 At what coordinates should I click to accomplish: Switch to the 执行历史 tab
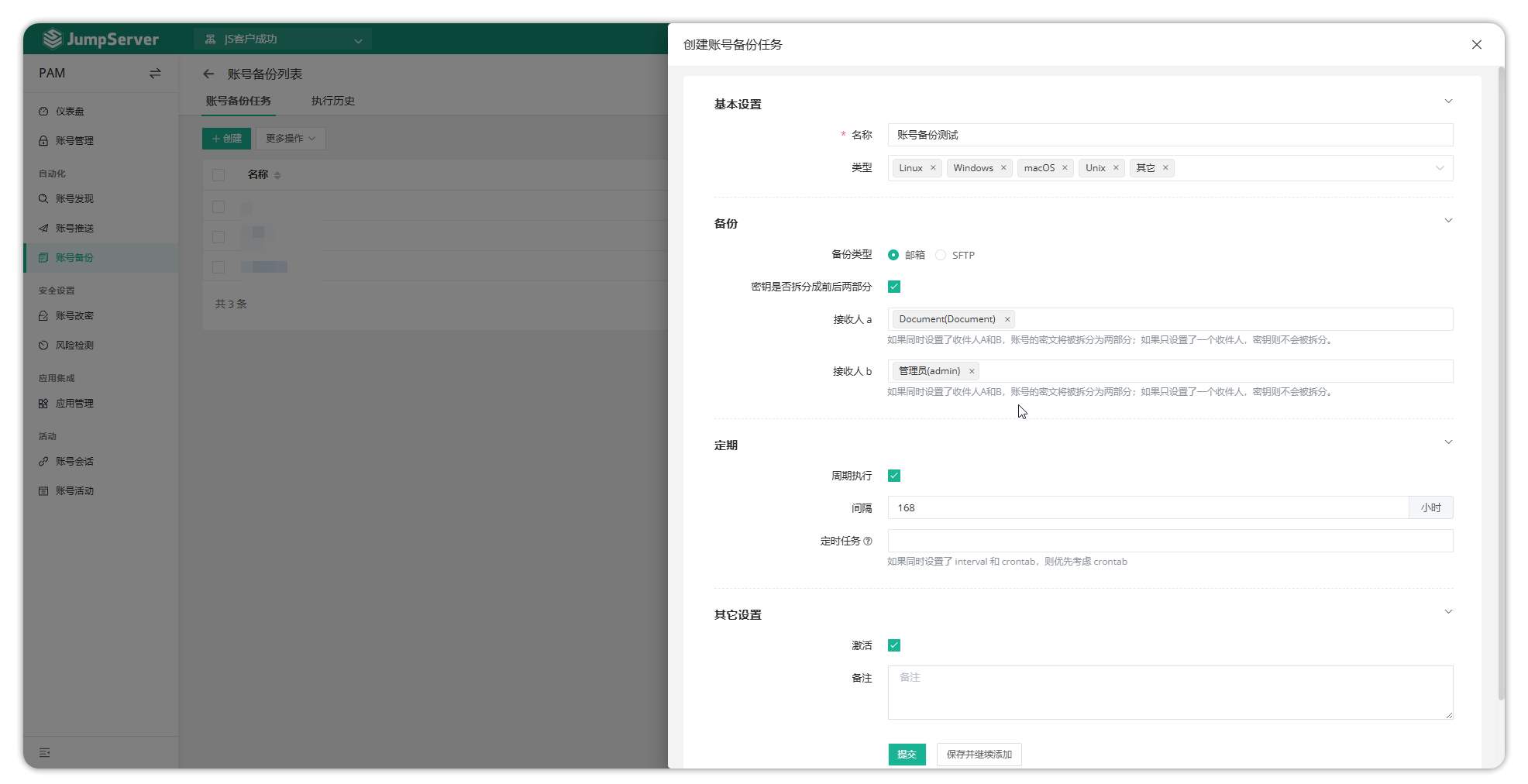tap(332, 101)
